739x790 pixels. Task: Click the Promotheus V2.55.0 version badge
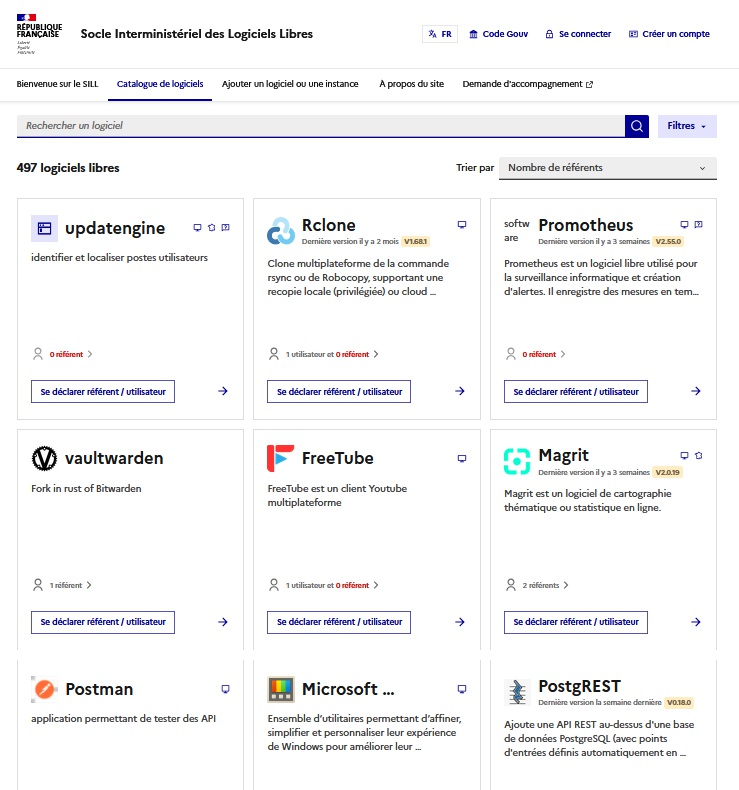point(668,241)
